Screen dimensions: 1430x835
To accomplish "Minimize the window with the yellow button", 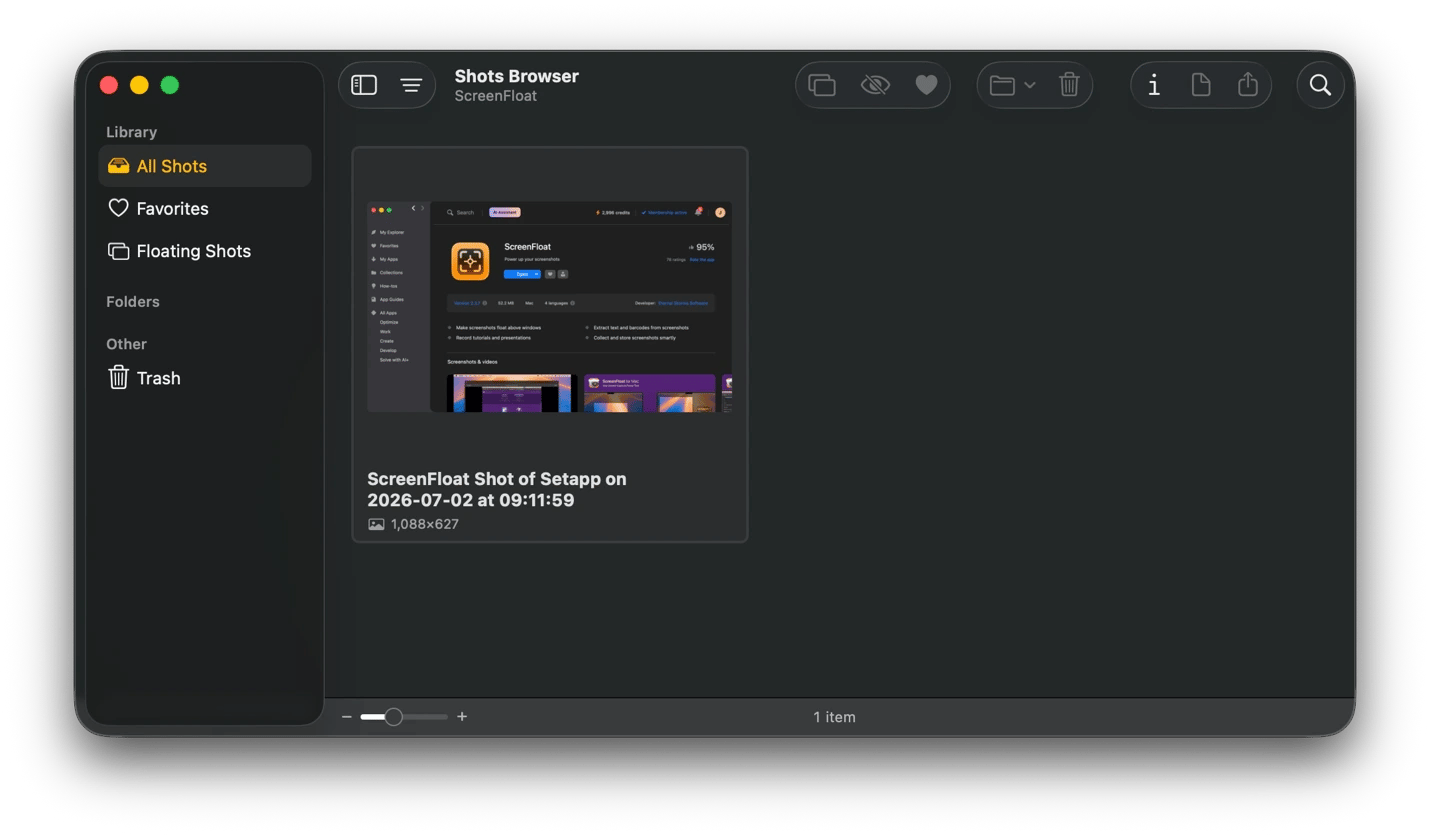I will pos(139,85).
